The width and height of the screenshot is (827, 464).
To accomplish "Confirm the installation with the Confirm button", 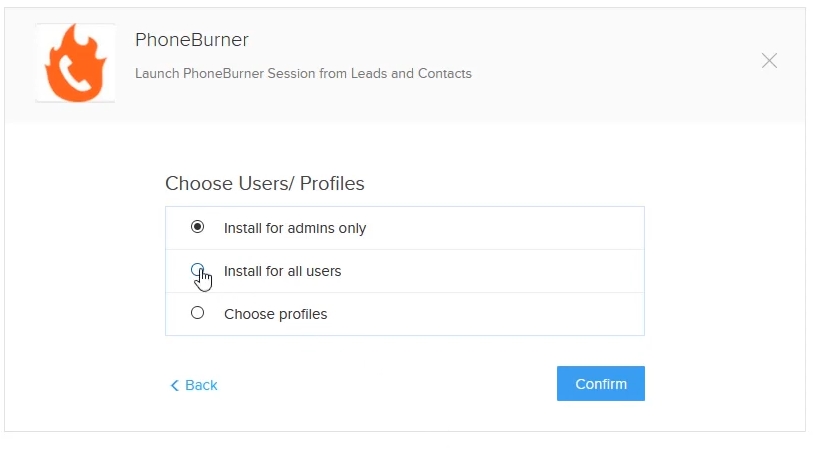I will (601, 383).
